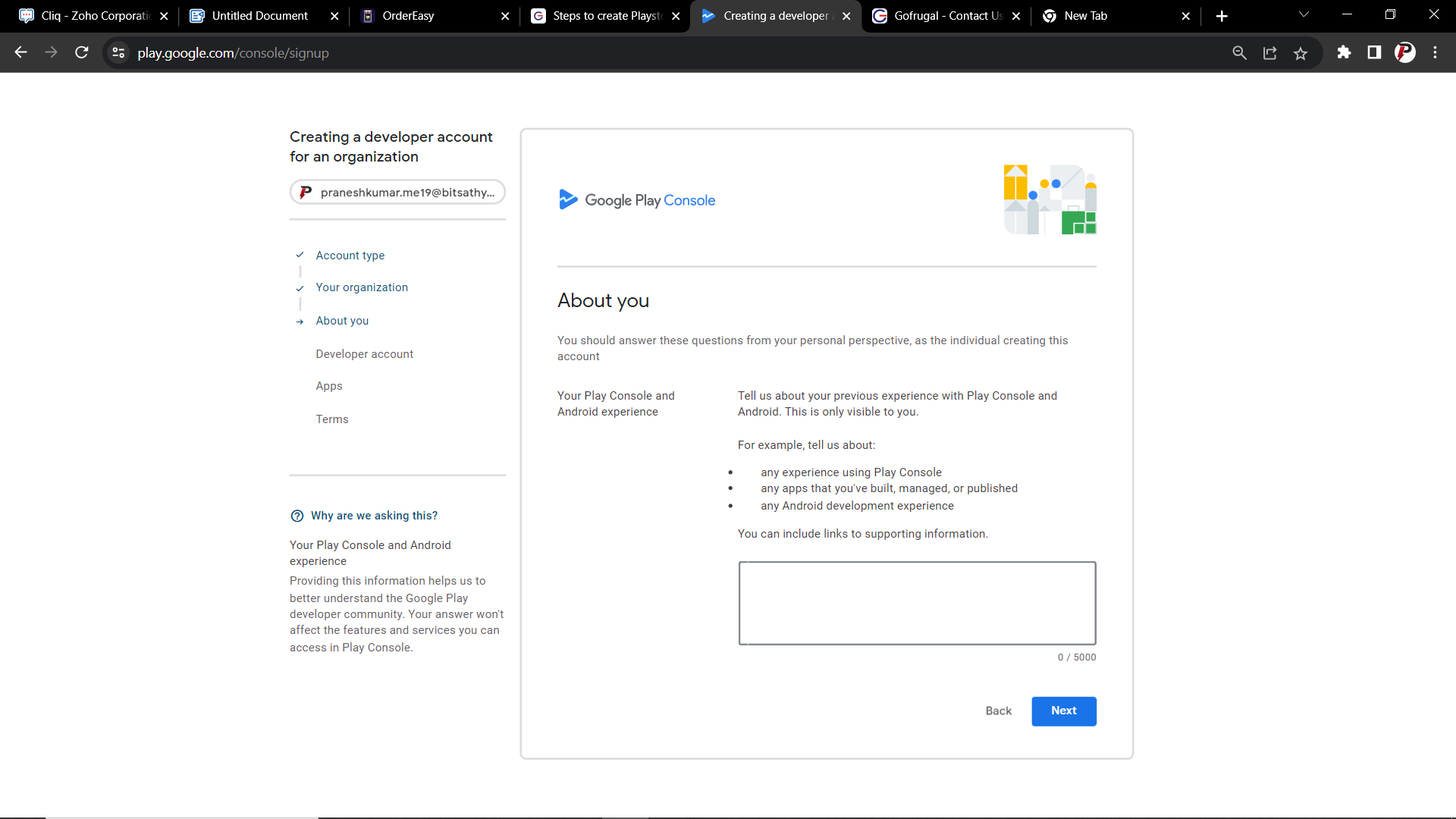Viewport: 1456px width, 819px height.
Task: Focus the experience description text area
Action: coord(917,603)
